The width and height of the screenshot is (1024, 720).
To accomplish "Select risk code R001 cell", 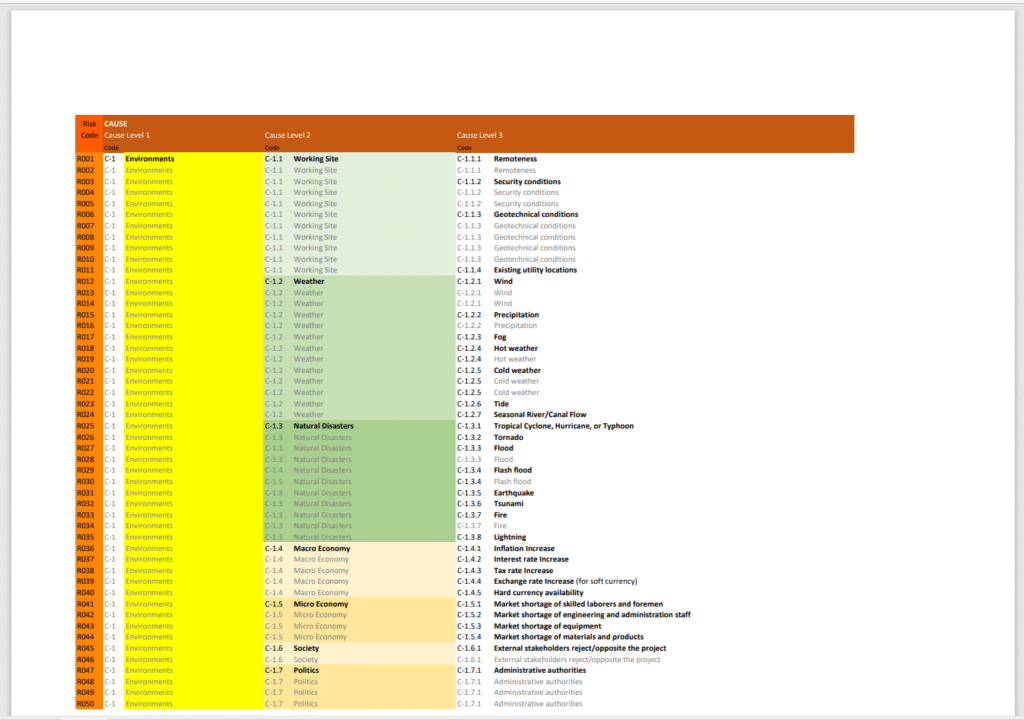I will [86, 159].
